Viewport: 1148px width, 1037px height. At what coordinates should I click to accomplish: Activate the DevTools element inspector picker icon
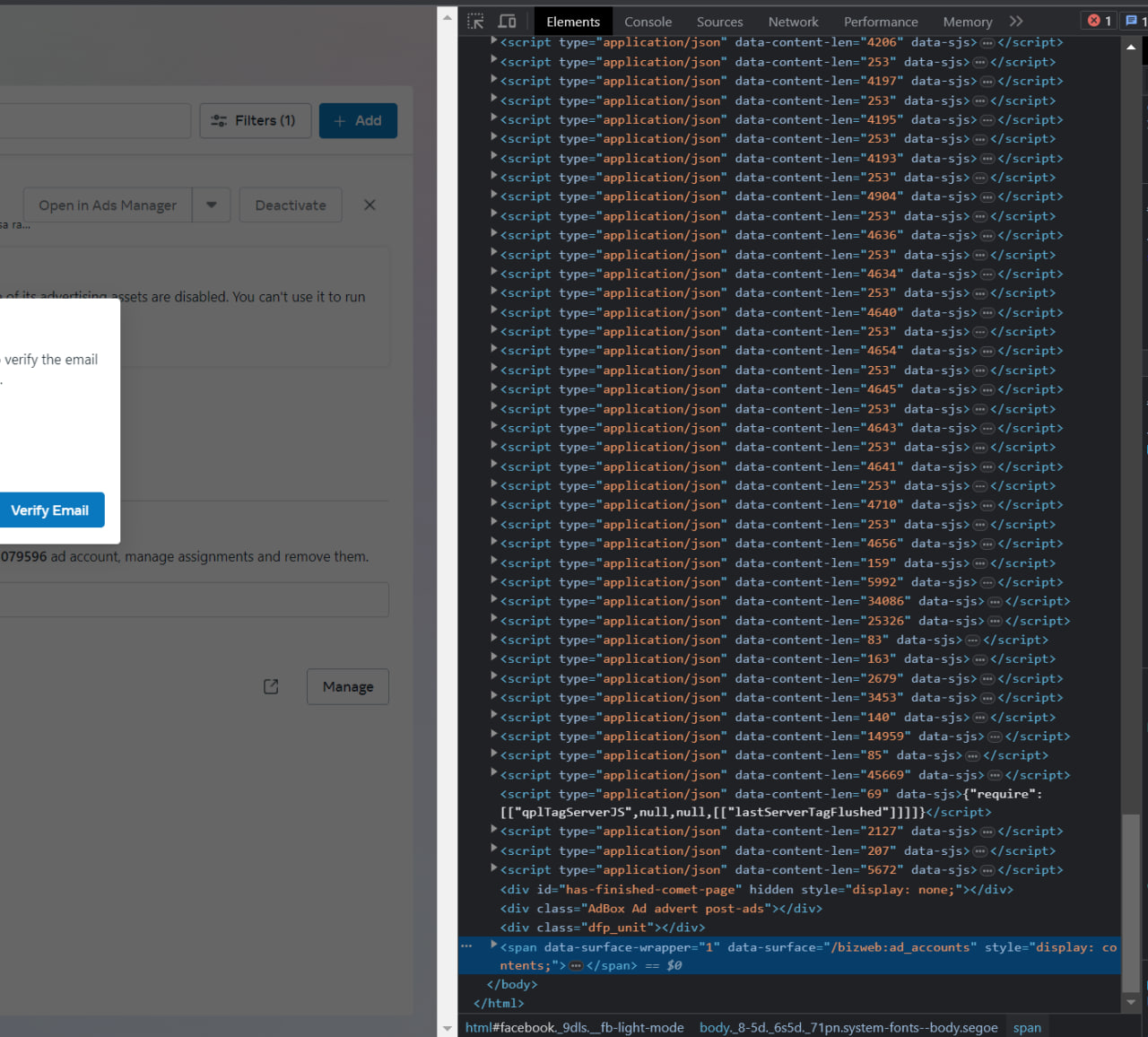coord(475,21)
